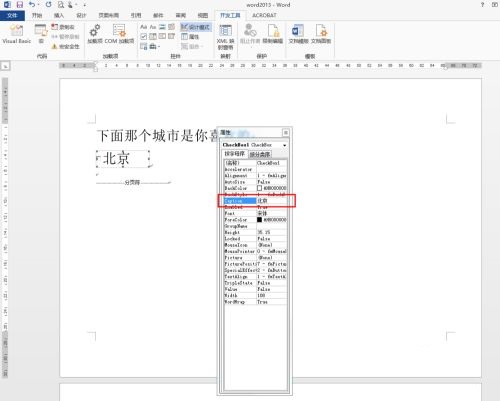Open Macro Security settings

pyautogui.click(x=66, y=46)
